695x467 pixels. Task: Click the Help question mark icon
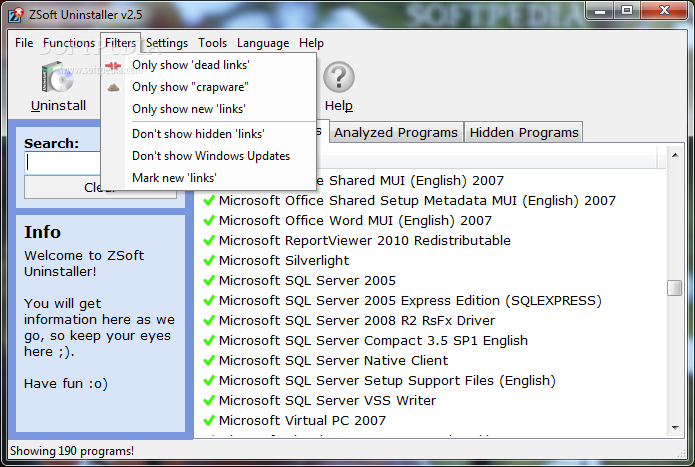[x=339, y=77]
